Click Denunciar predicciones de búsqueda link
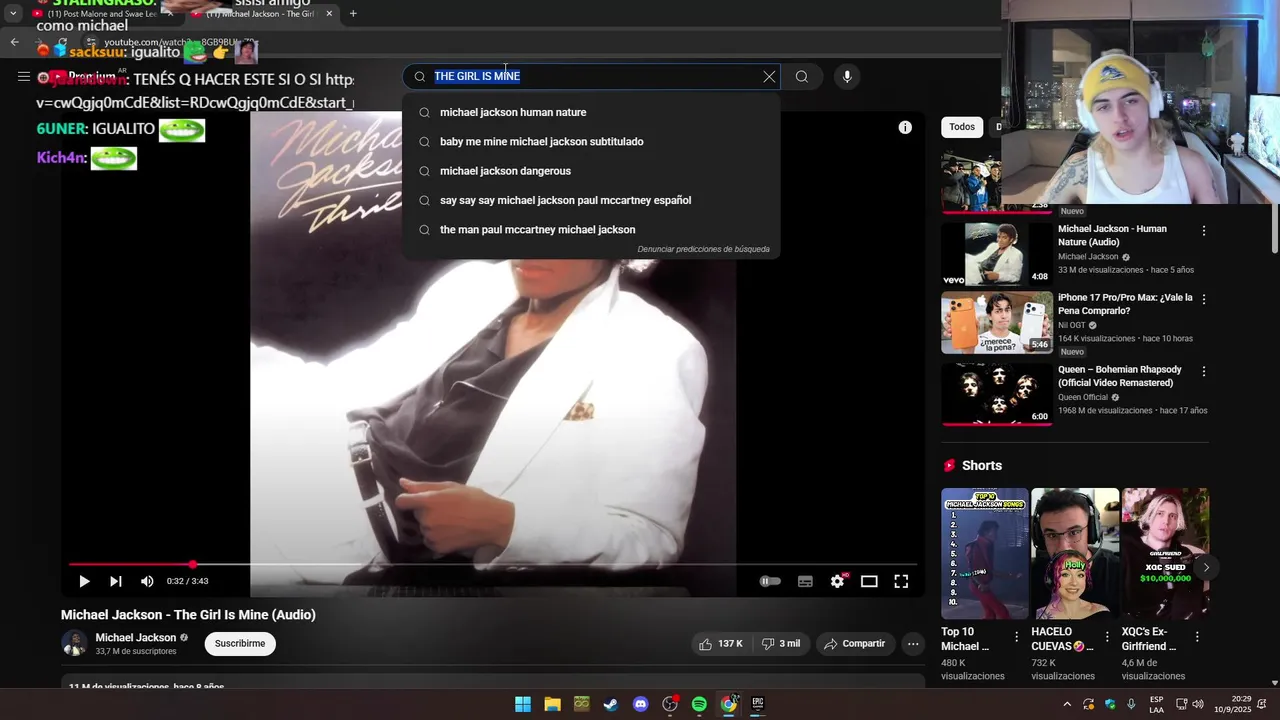Screen dimensions: 1280x720 (x=703, y=249)
